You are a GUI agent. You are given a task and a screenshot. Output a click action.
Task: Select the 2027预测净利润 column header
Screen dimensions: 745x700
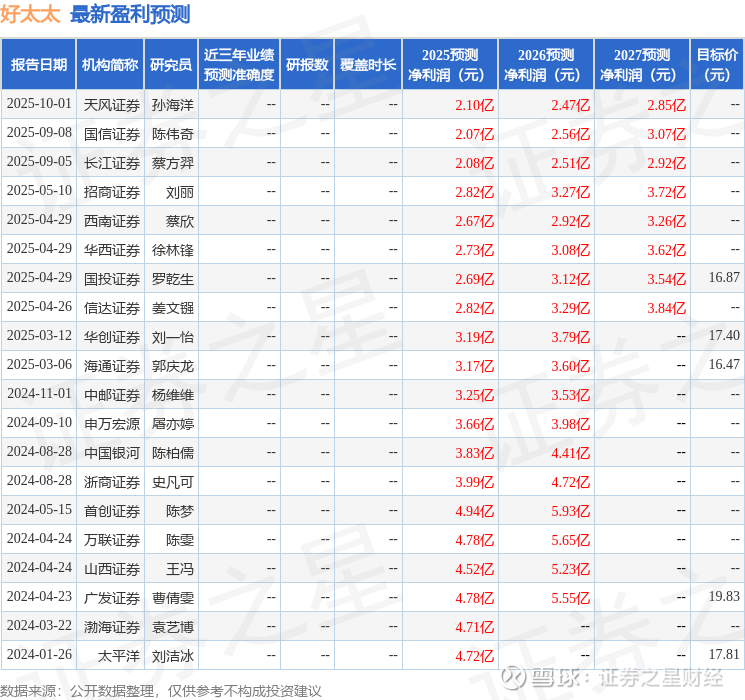pos(642,65)
